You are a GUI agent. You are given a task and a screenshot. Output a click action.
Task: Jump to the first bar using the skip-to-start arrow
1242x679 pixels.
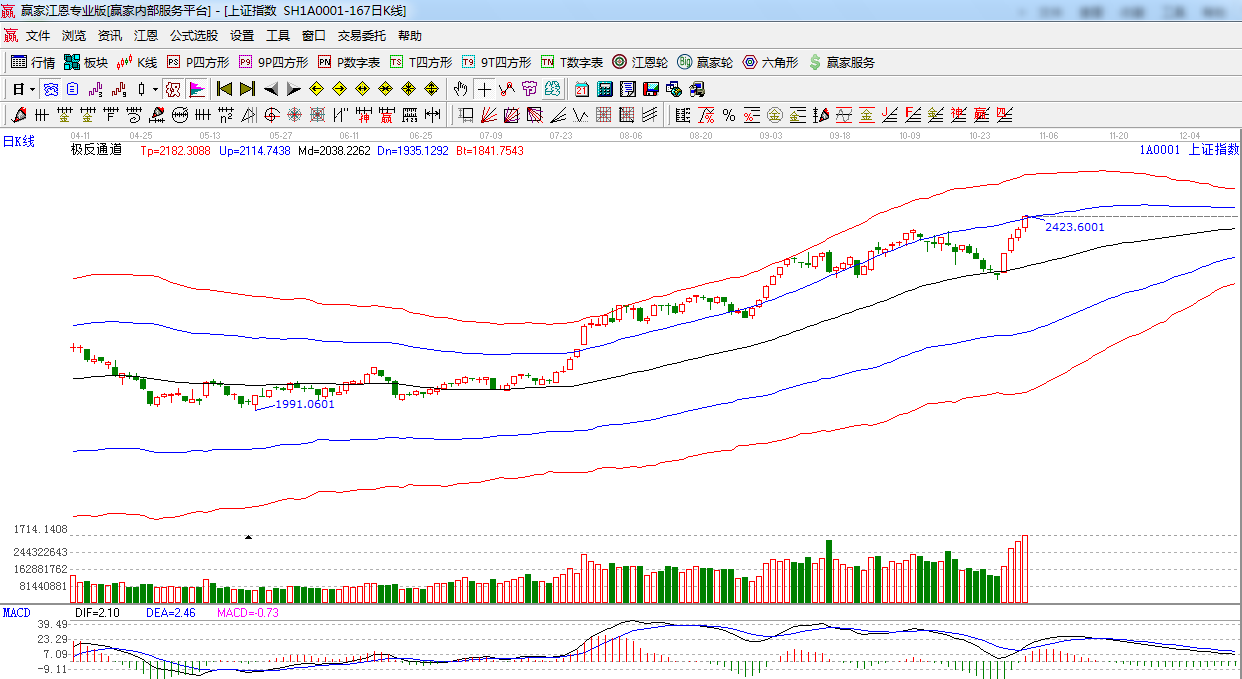point(224,89)
